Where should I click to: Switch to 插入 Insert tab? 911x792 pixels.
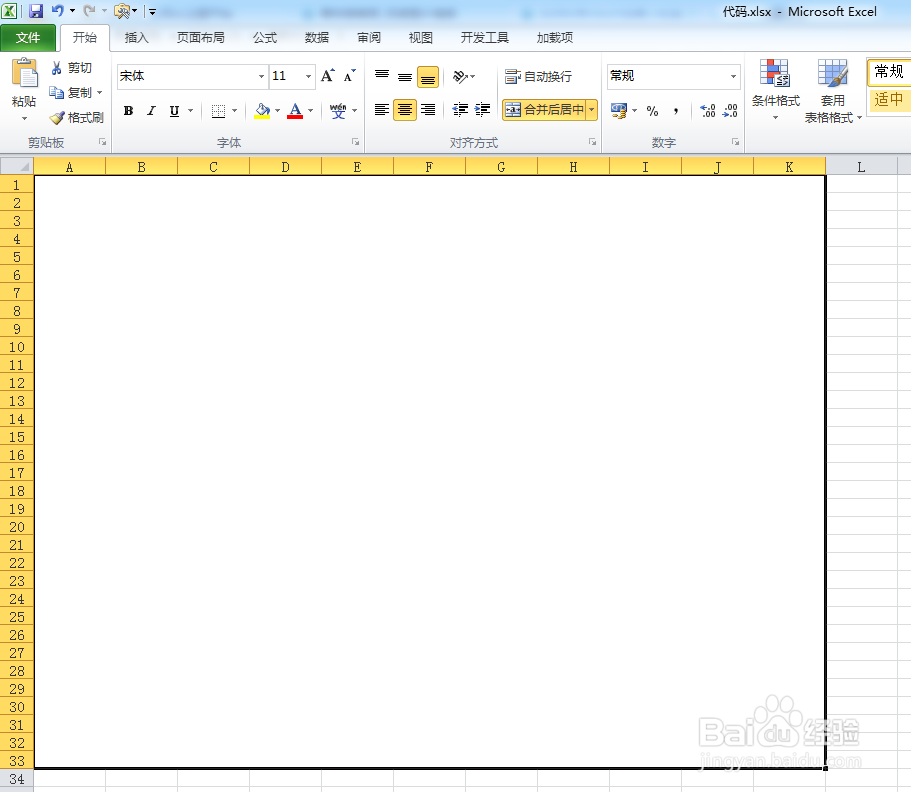click(x=137, y=38)
